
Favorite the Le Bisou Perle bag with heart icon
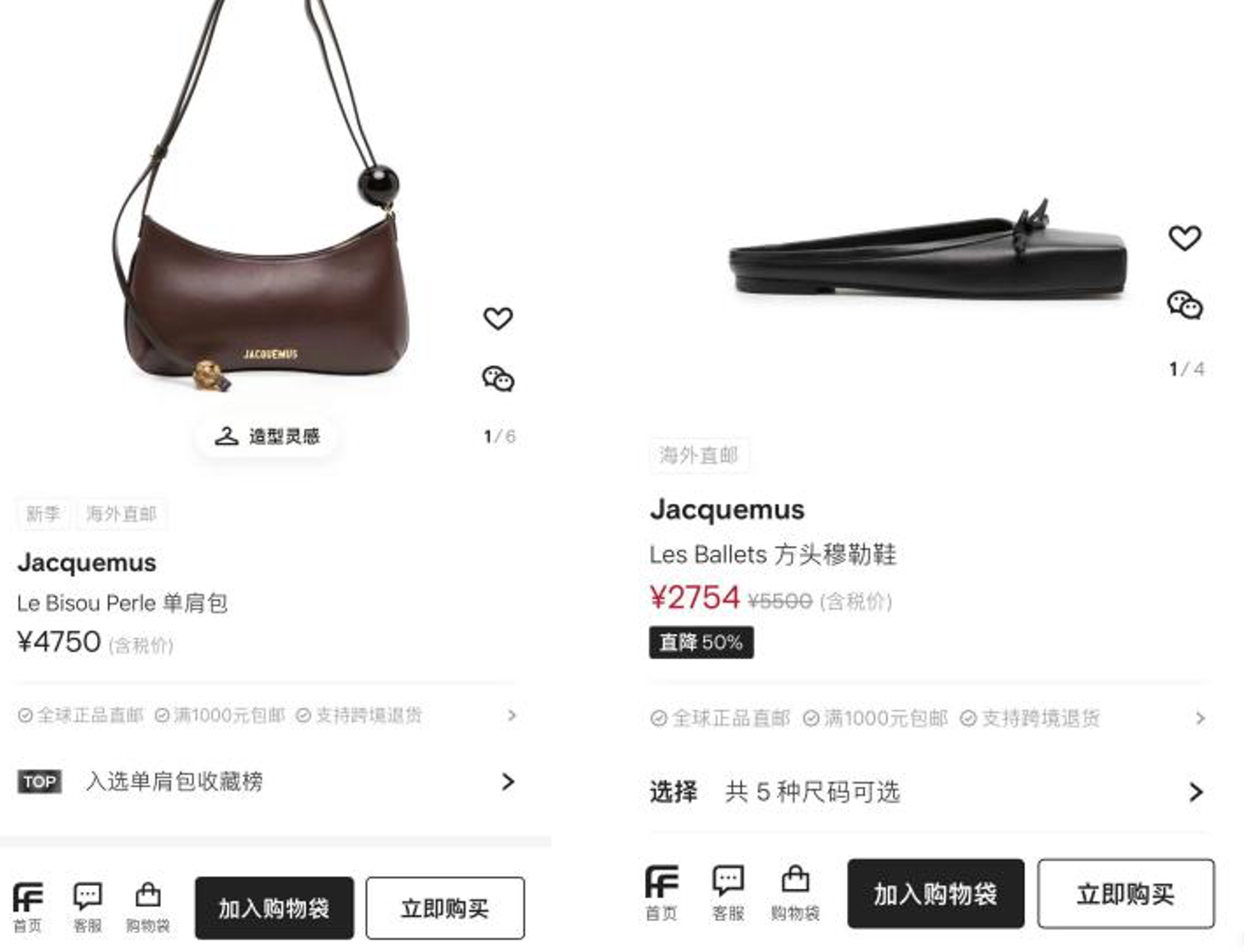point(498,319)
